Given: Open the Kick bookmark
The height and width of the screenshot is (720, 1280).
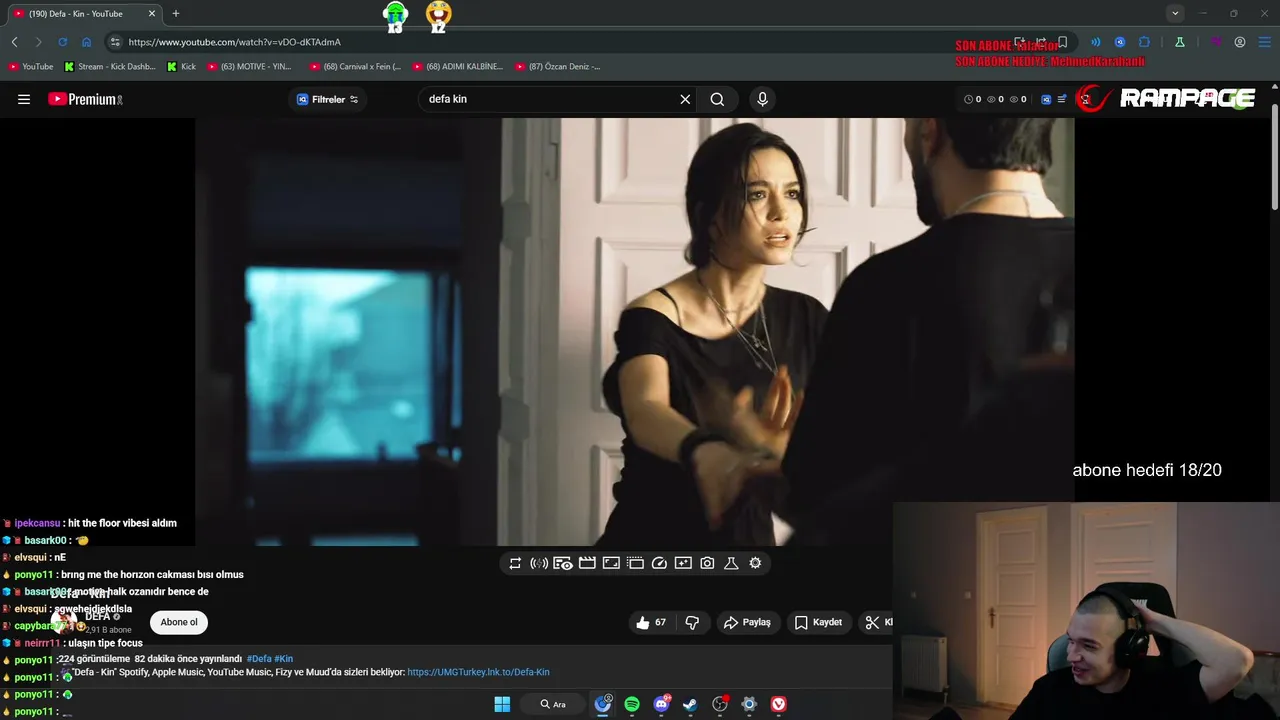Looking at the screenshot, I should [x=181, y=66].
